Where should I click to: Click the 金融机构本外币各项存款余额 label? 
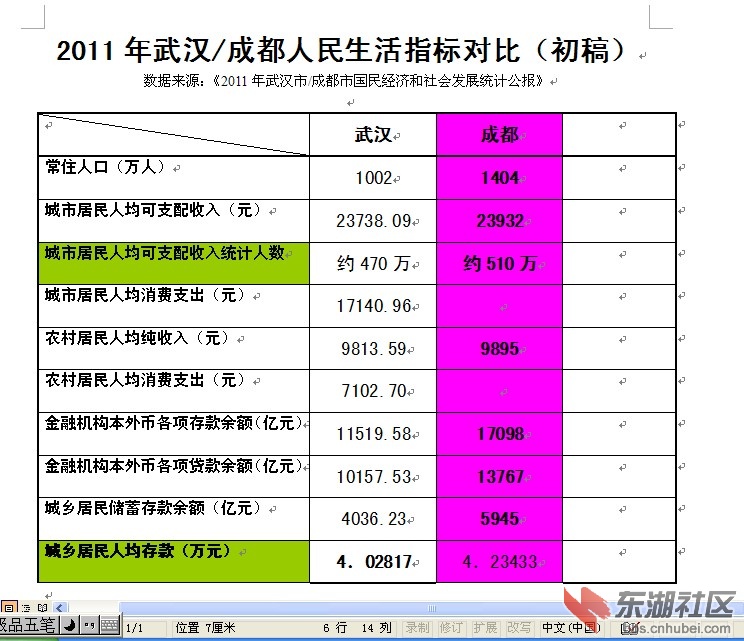coord(173,423)
